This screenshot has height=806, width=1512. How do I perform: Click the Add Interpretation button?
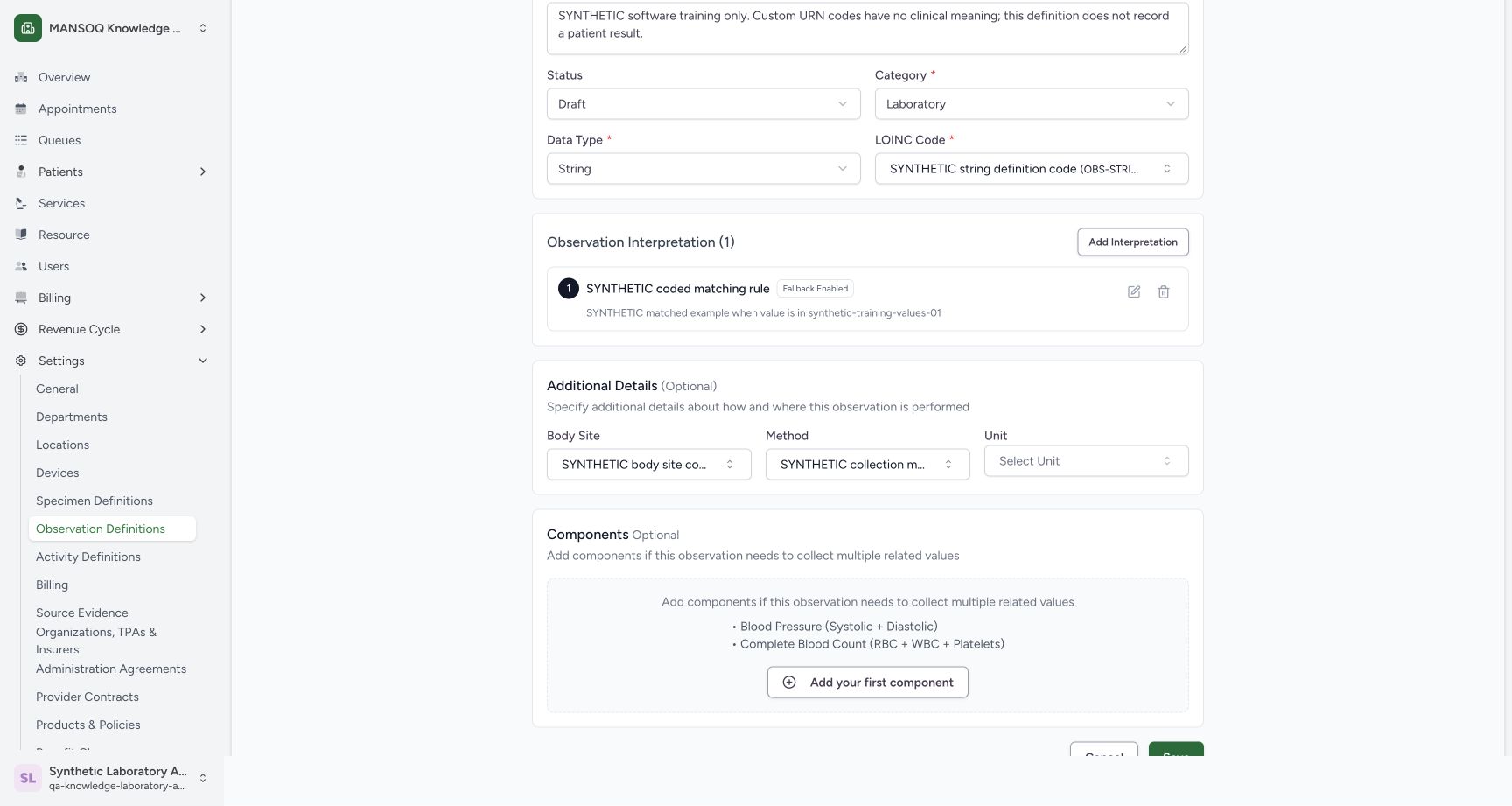pos(1133,242)
